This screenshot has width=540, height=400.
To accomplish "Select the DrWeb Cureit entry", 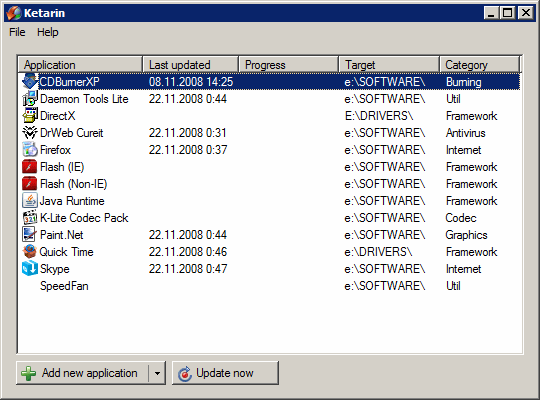I will (x=72, y=133).
